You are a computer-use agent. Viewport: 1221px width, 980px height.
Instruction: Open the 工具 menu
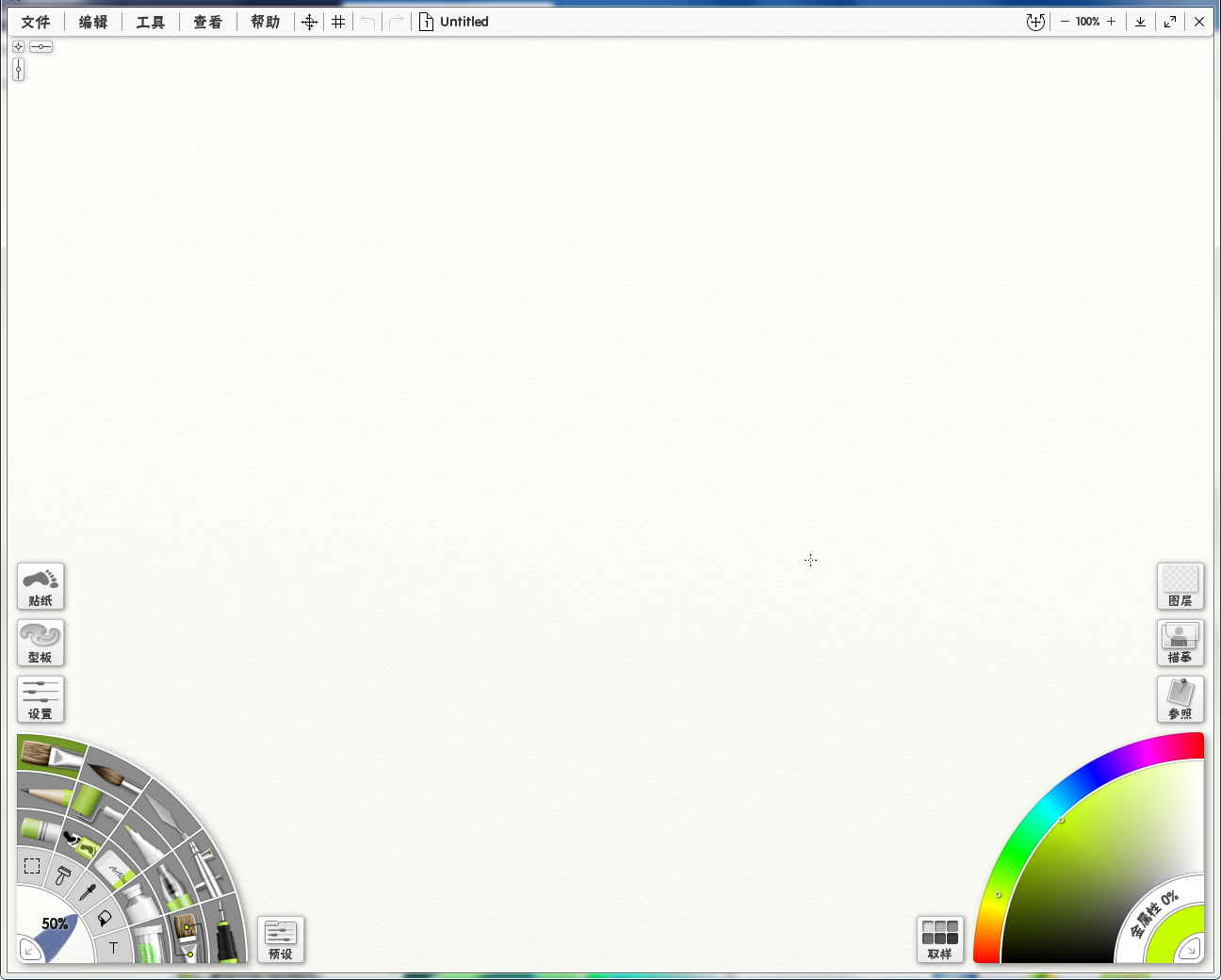(x=150, y=21)
